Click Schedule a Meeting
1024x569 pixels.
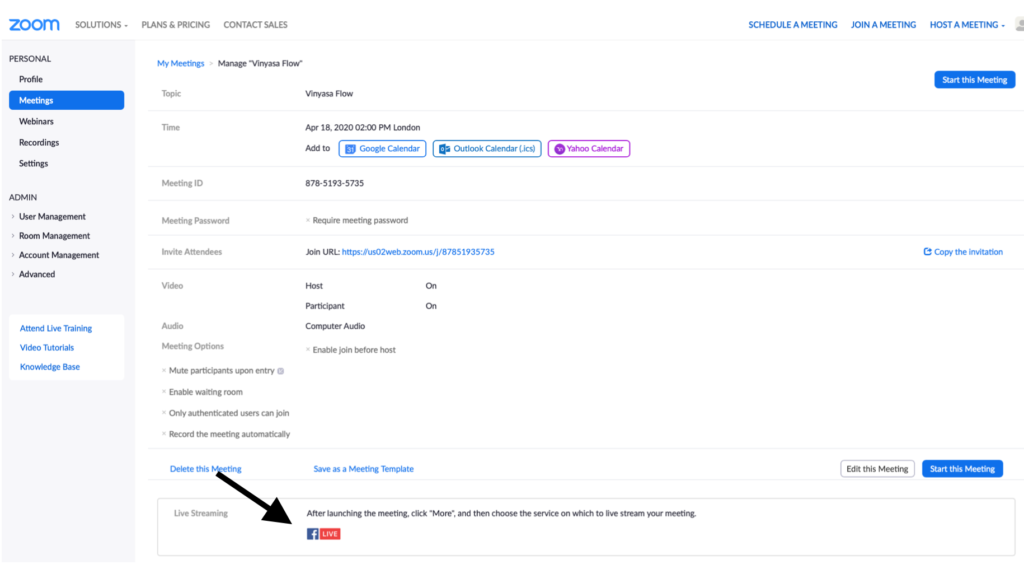tap(793, 25)
